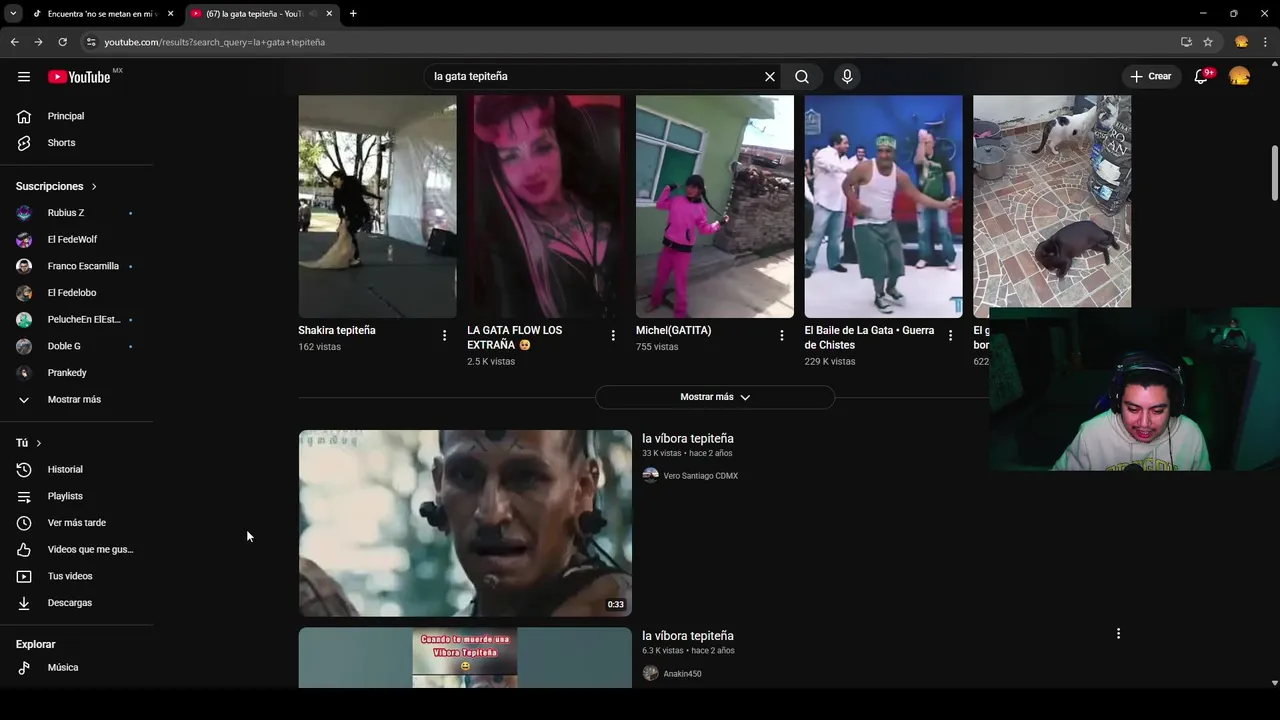This screenshot has width=1280, height=720.
Task: Reload the page in browser toolbar
Action: click(x=62, y=42)
